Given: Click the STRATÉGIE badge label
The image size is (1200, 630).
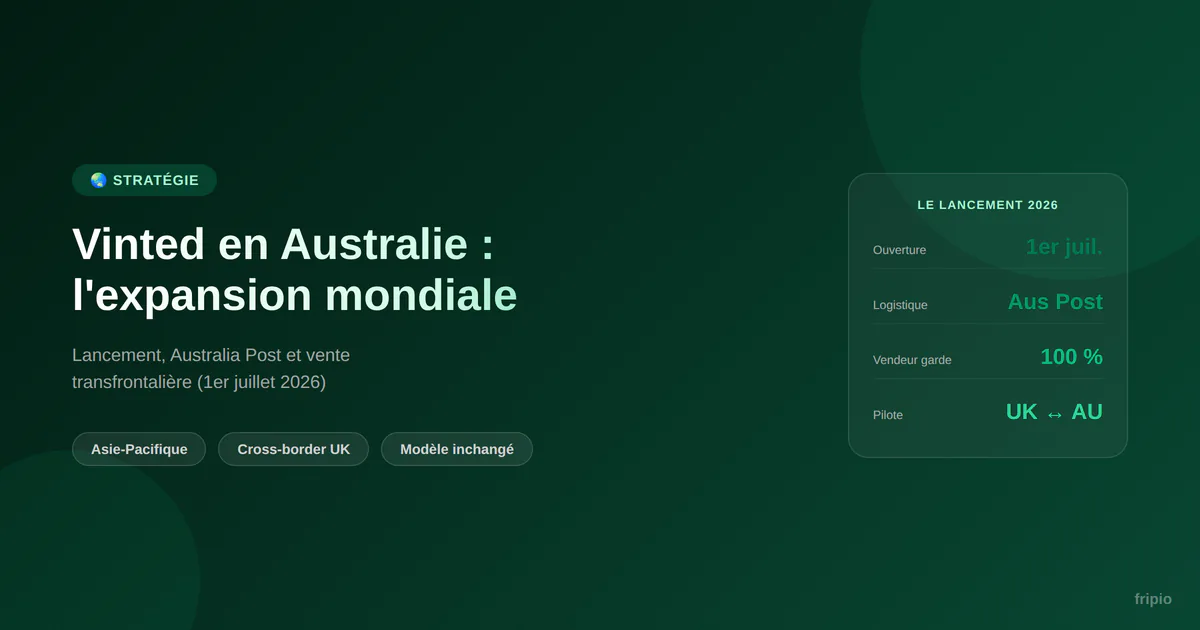Looking at the screenshot, I should [x=156, y=181].
